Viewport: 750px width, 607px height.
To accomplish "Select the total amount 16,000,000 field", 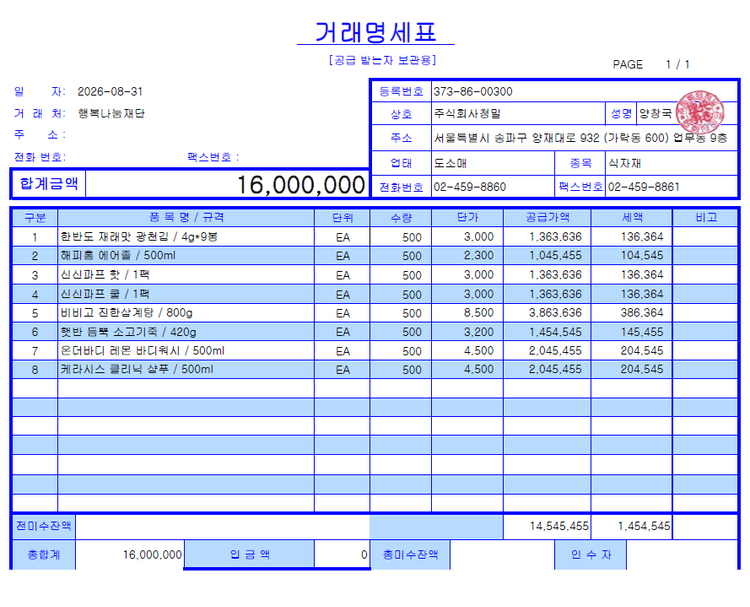I will click(x=227, y=184).
